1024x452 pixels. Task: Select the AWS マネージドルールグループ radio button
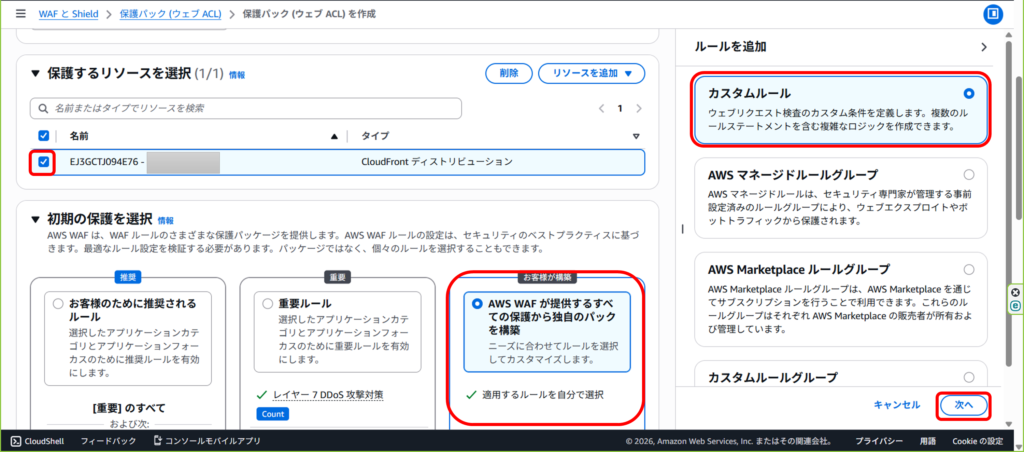pyautogui.click(x=968, y=174)
